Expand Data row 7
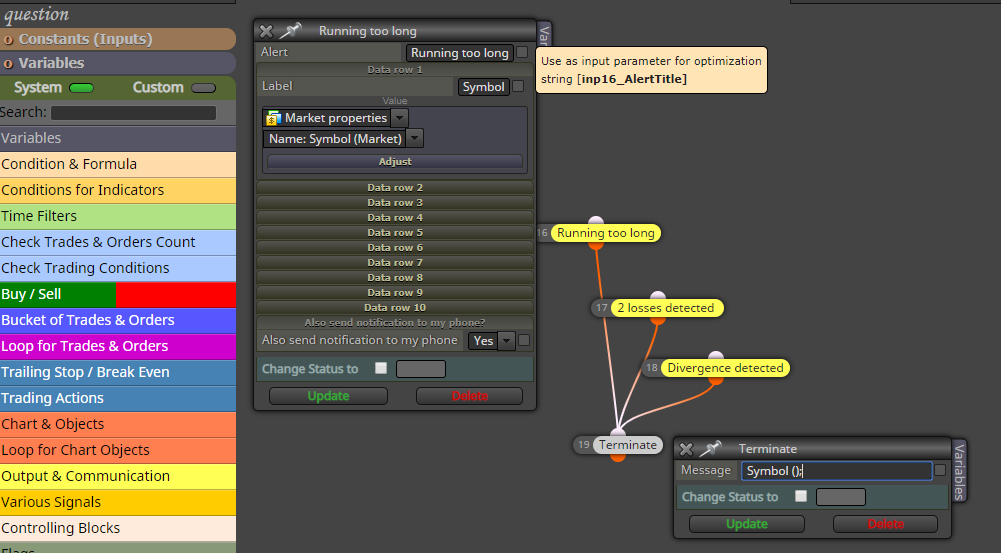Viewport: 1001px width, 553px height. [x=395, y=262]
